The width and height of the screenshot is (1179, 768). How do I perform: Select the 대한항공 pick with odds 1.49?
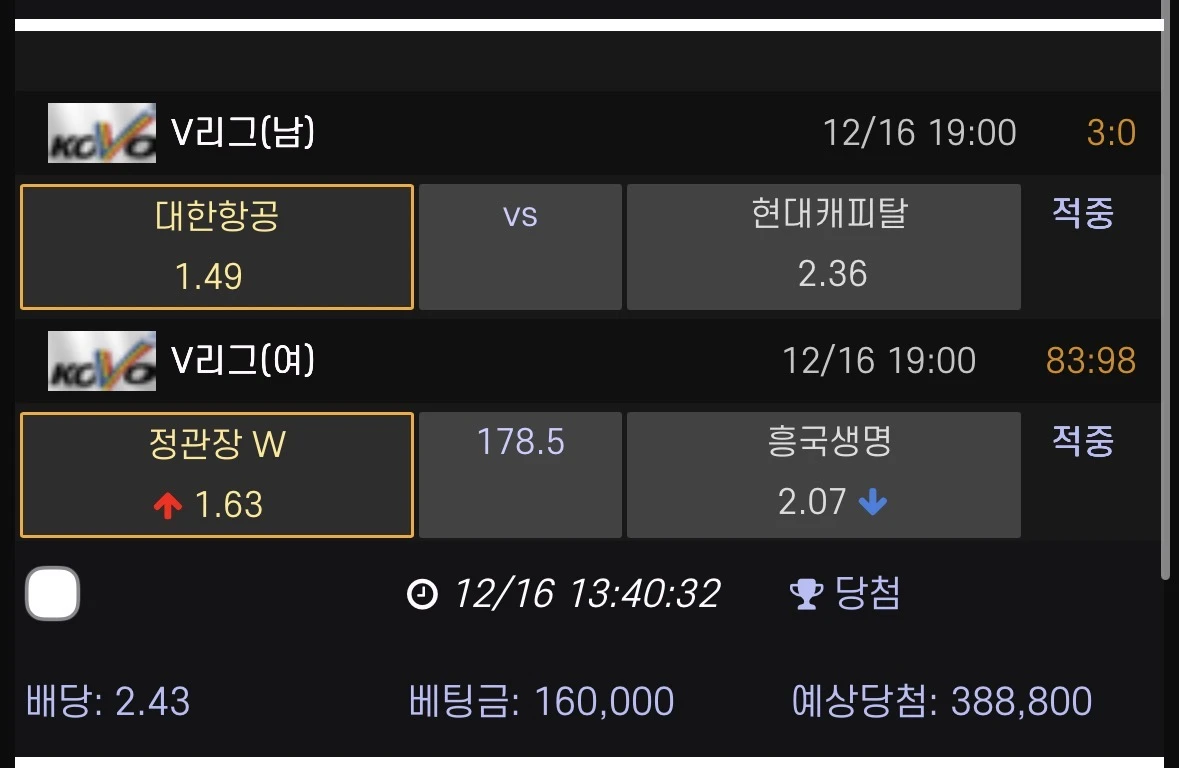click(216, 245)
